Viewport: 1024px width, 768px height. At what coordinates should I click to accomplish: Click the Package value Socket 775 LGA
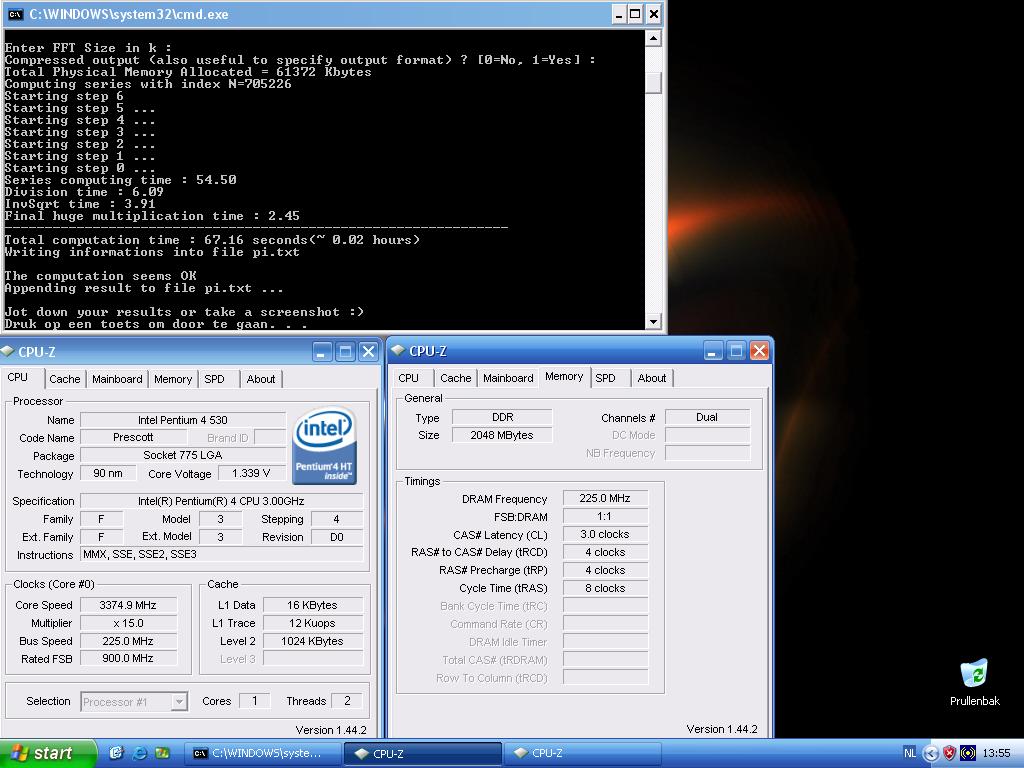point(183,455)
